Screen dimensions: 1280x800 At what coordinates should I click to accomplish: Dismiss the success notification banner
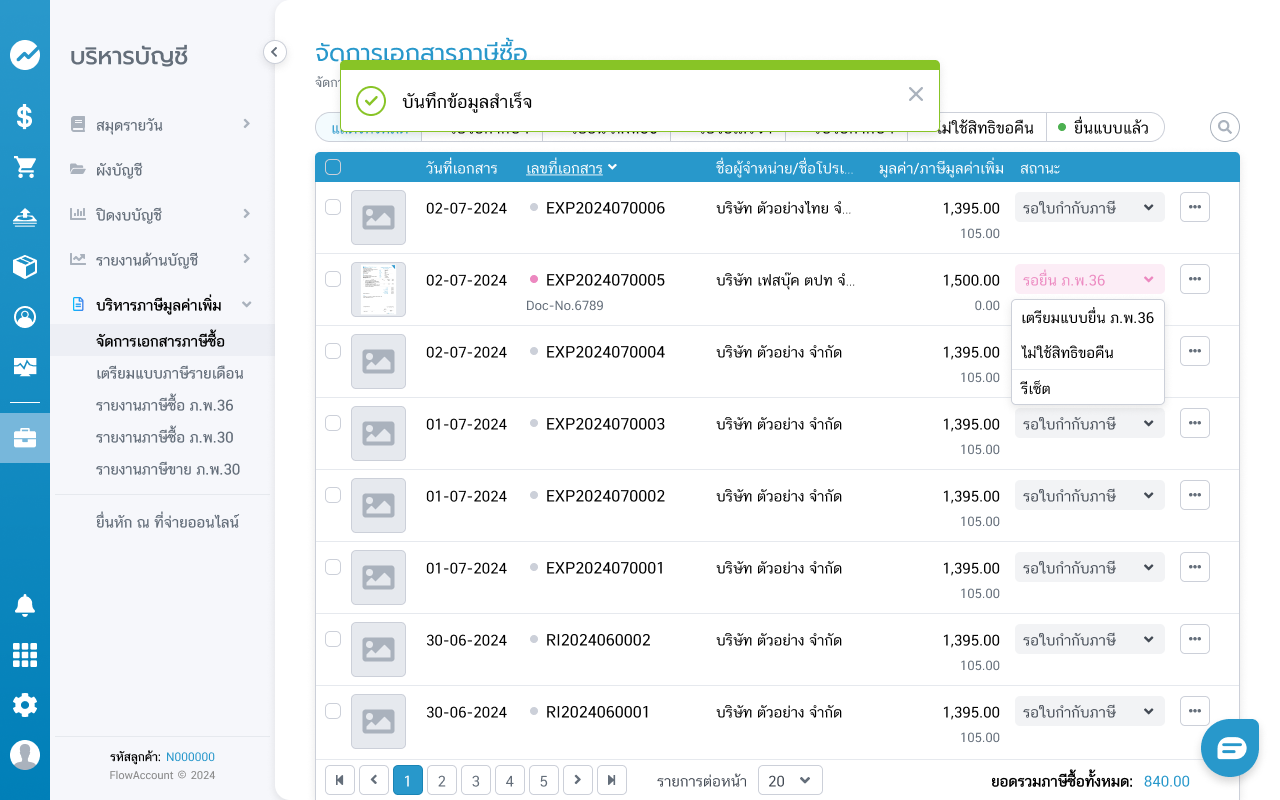[915, 94]
